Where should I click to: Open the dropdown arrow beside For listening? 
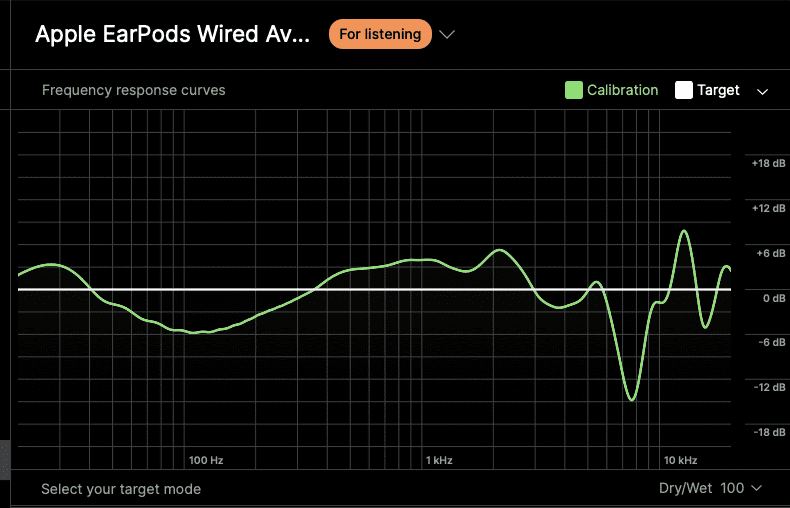(x=447, y=34)
